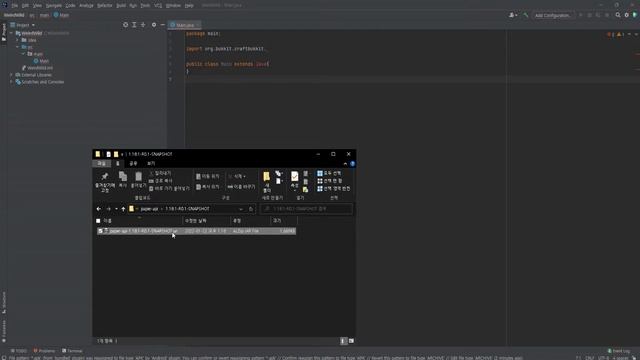The height and width of the screenshot is (360, 640).
Task: Toggle select-all checkbox in Explorer header
Action: (98, 221)
